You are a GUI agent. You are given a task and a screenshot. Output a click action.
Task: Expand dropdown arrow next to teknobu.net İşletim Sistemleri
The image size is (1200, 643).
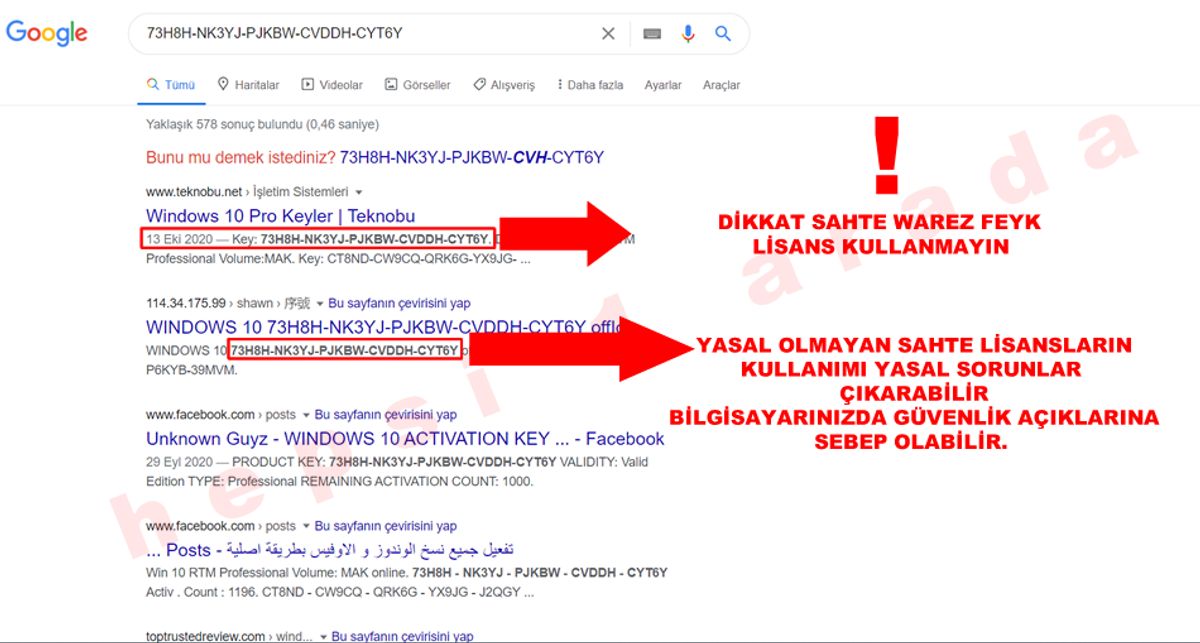359,192
